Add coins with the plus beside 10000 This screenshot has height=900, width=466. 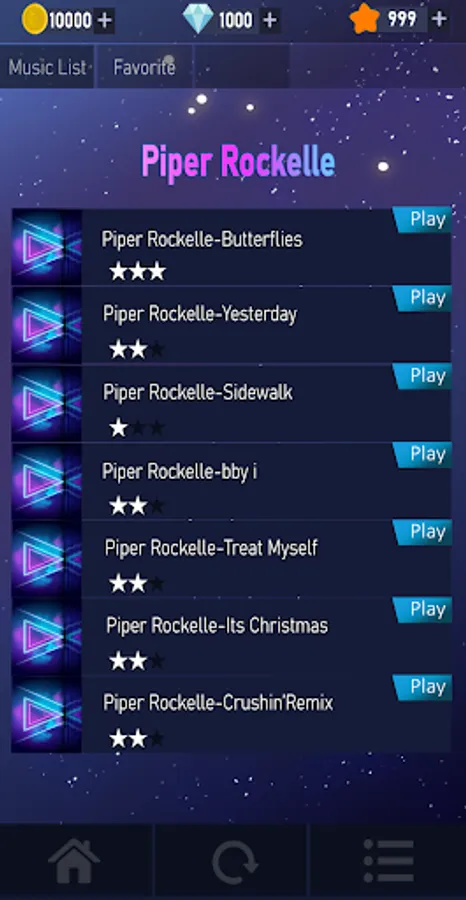click(104, 21)
